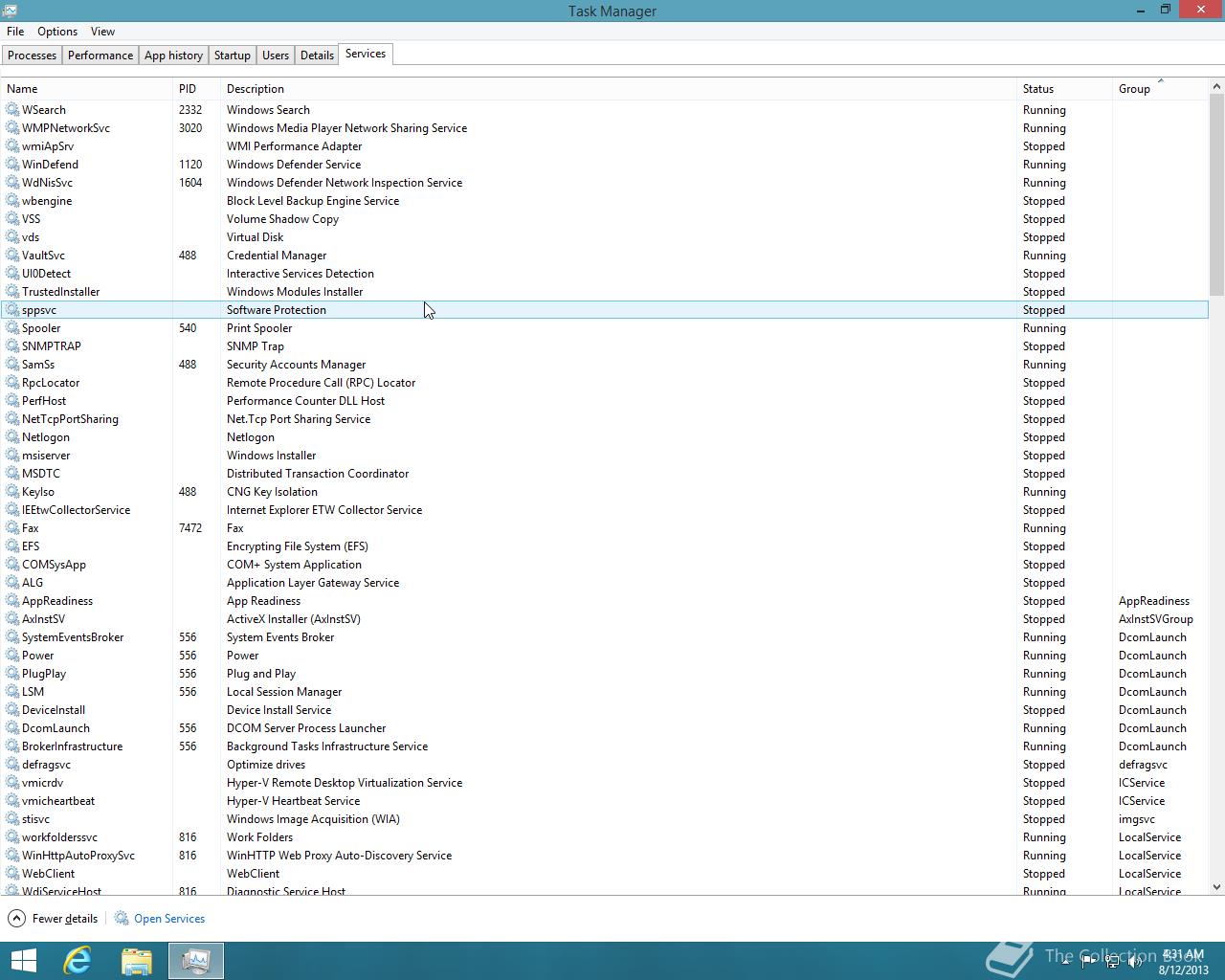Select the AxInstSVGroup group cell
The image size is (1225, 980).
[x=1156, y=619]
